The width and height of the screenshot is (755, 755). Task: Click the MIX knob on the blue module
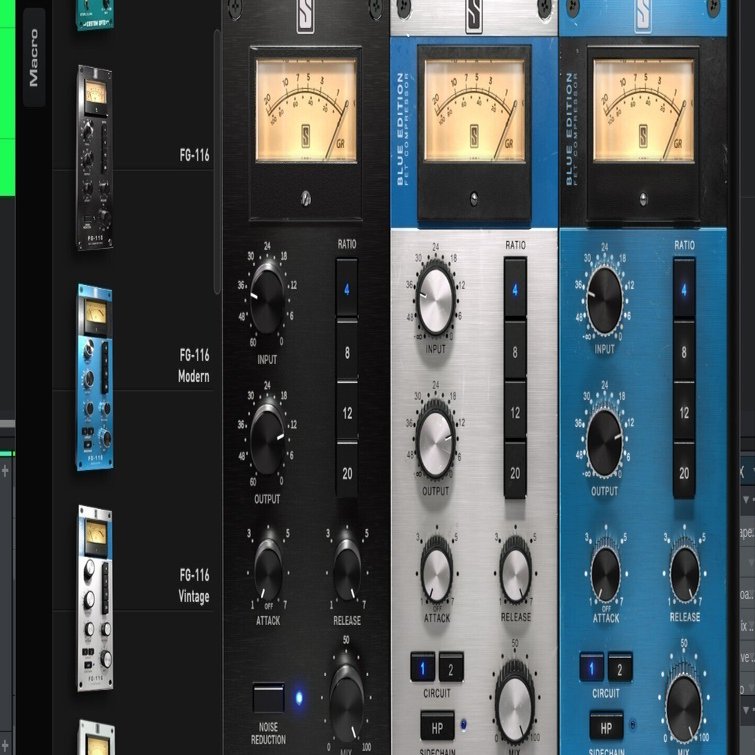point(684,708)
